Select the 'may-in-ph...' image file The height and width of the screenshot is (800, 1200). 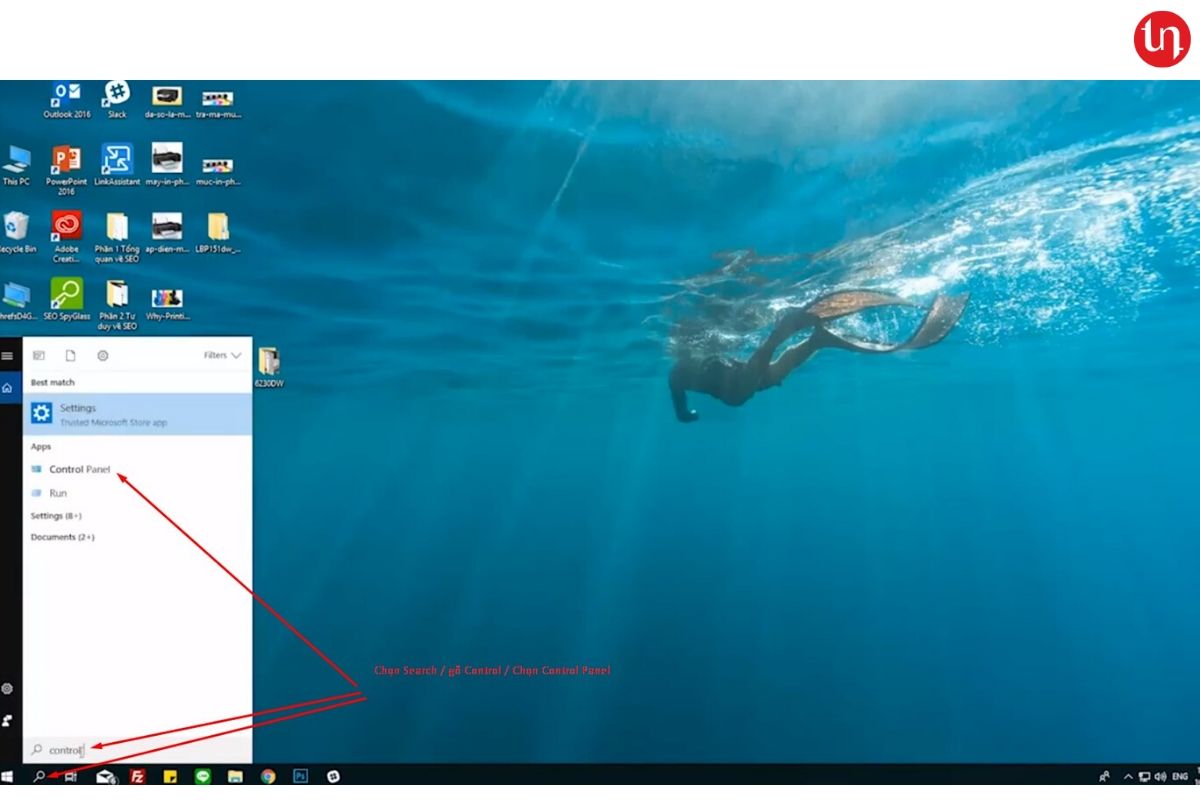167,166
